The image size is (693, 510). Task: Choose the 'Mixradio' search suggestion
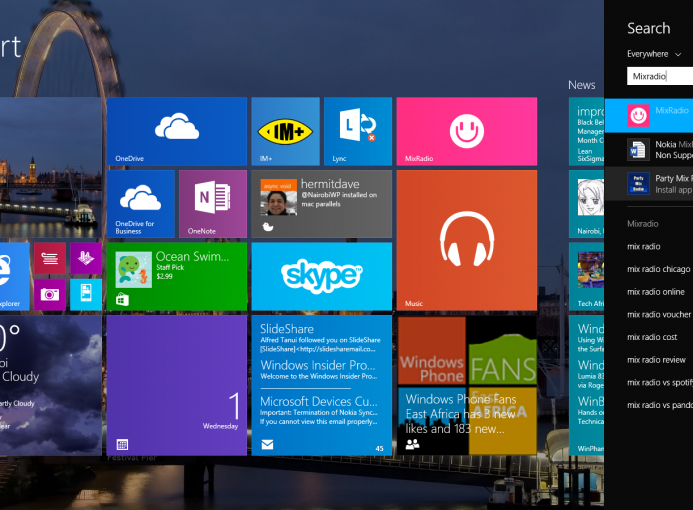(643, 224)
